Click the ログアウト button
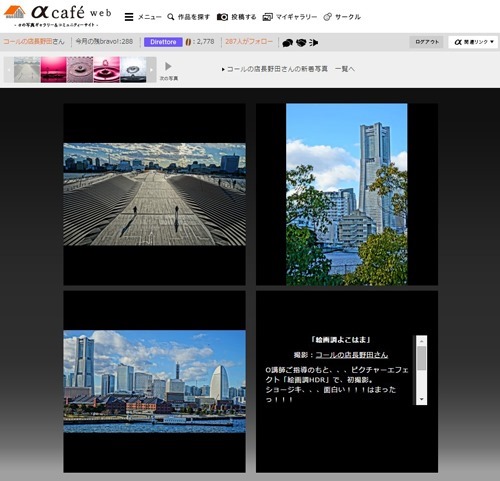 click(x=426, y=42)
